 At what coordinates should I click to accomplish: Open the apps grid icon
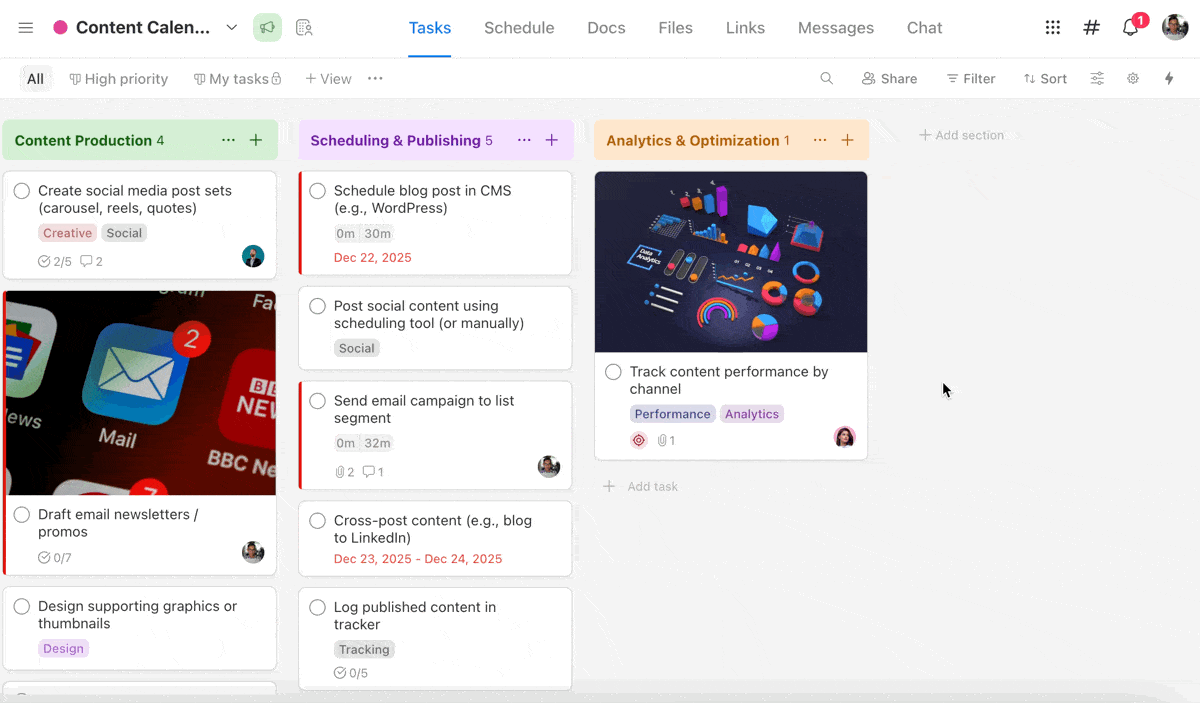click(x=1053, y=28)
